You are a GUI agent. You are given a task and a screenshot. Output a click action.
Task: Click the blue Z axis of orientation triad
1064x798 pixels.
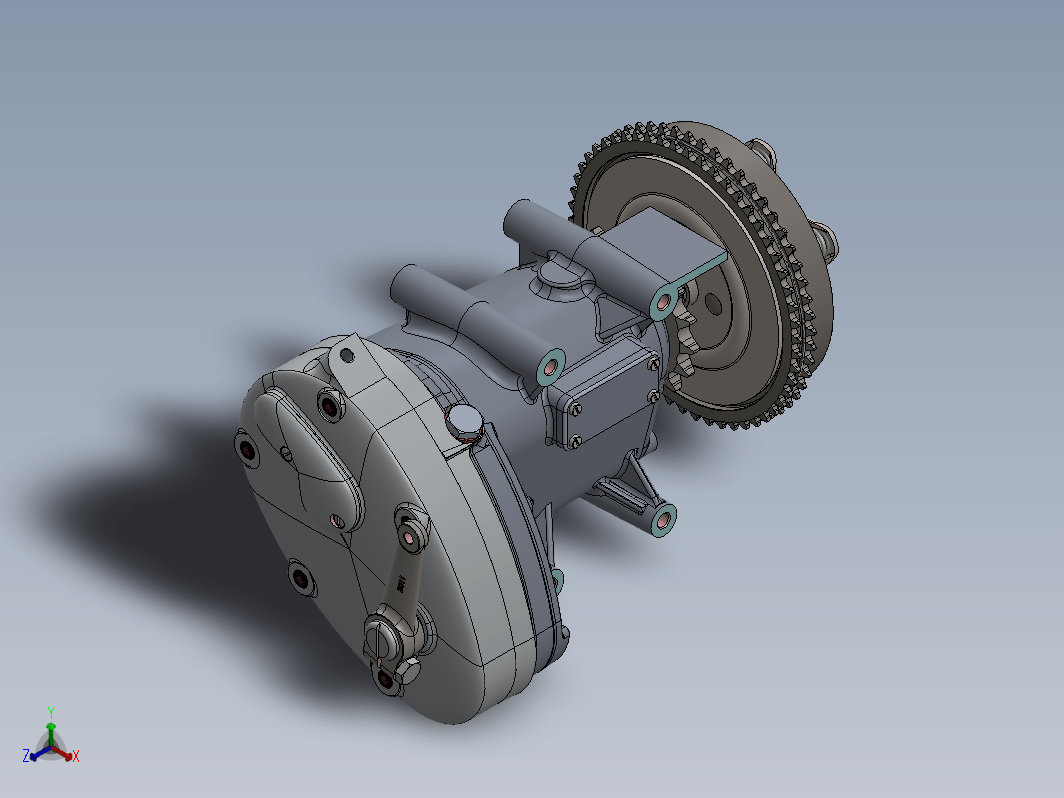click(x=35, y=753)
